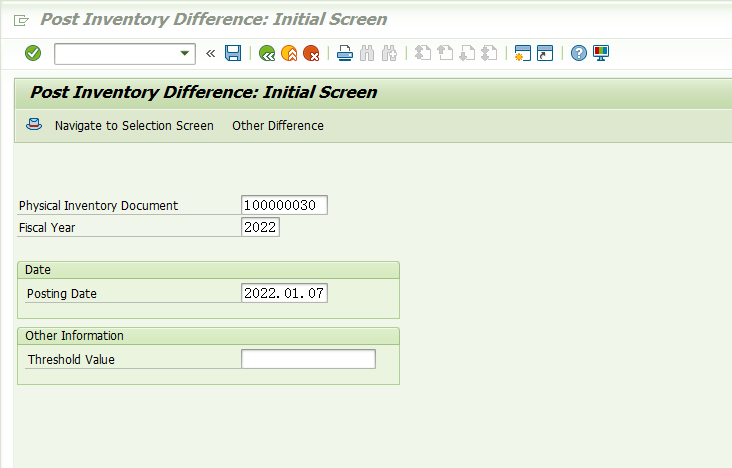This screenshot has width=732, height=468.
Task: Print using the printer icon
Action: 345,53
